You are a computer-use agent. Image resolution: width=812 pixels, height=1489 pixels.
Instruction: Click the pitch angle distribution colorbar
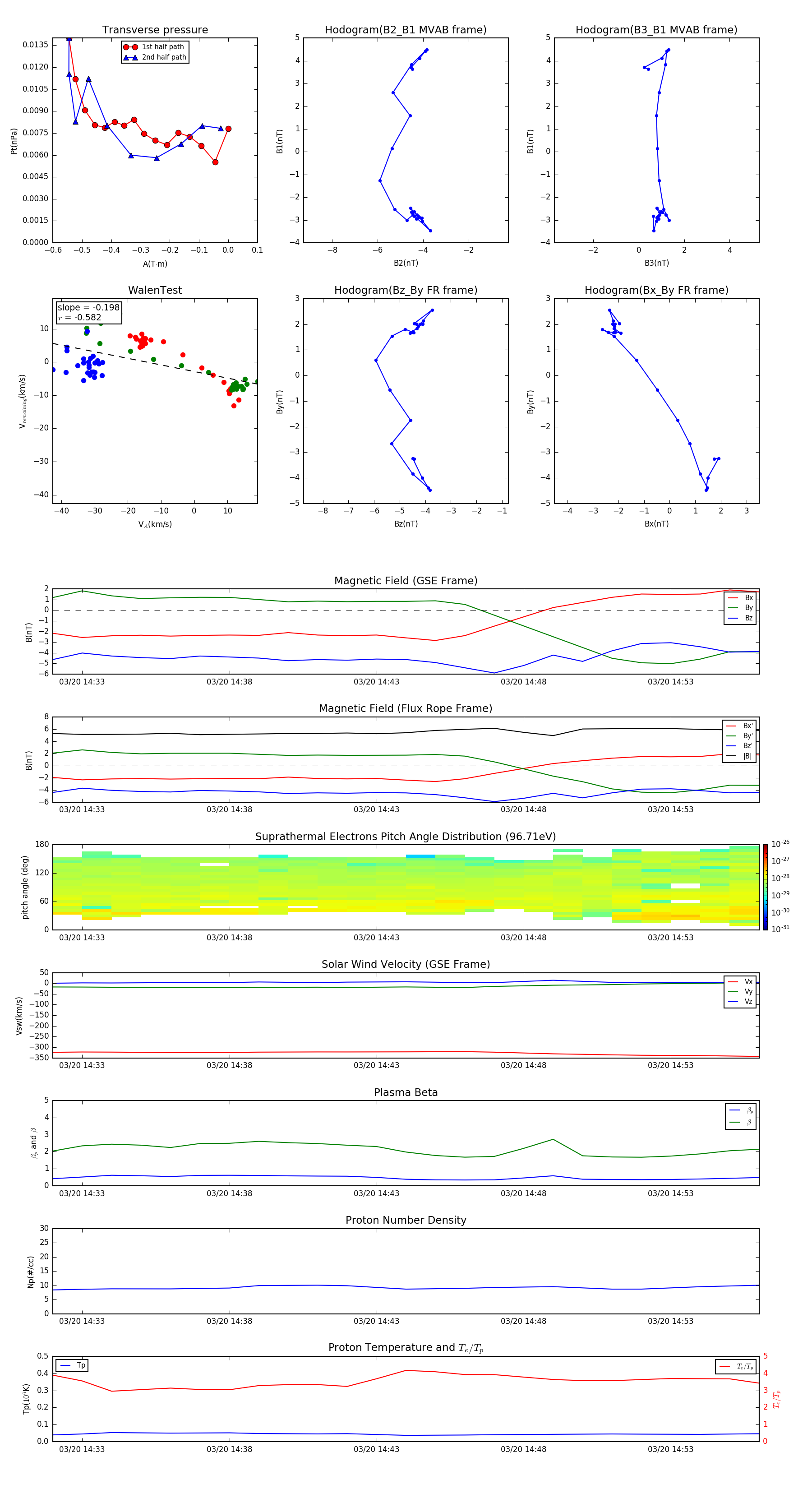tap(765, 888)
